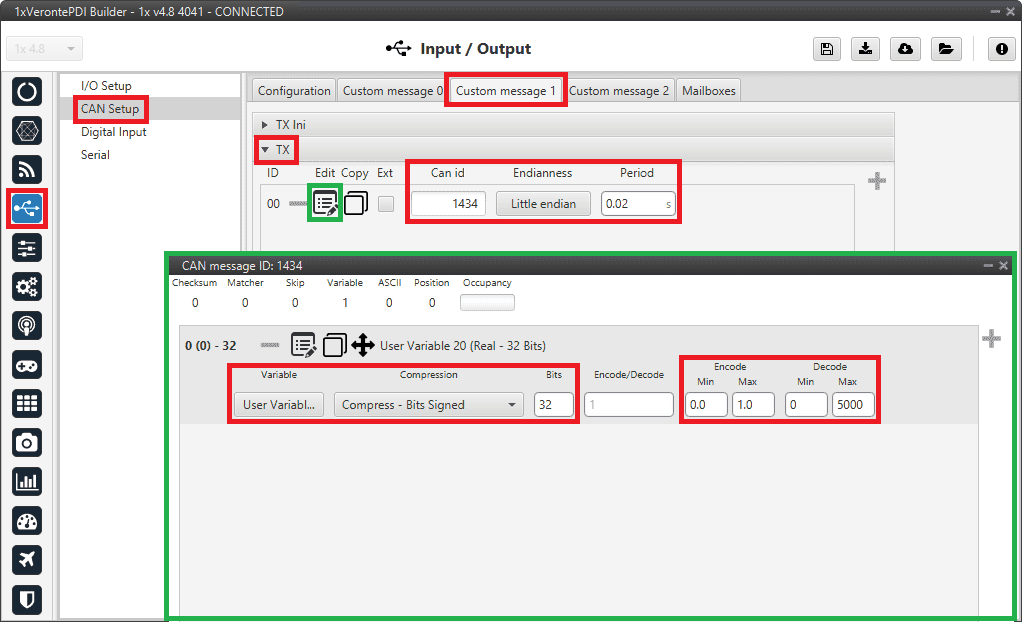This screenshot has width=1022, height=622.
Task: Switch to Custom message 2 tab
Action: pos(619,91)
